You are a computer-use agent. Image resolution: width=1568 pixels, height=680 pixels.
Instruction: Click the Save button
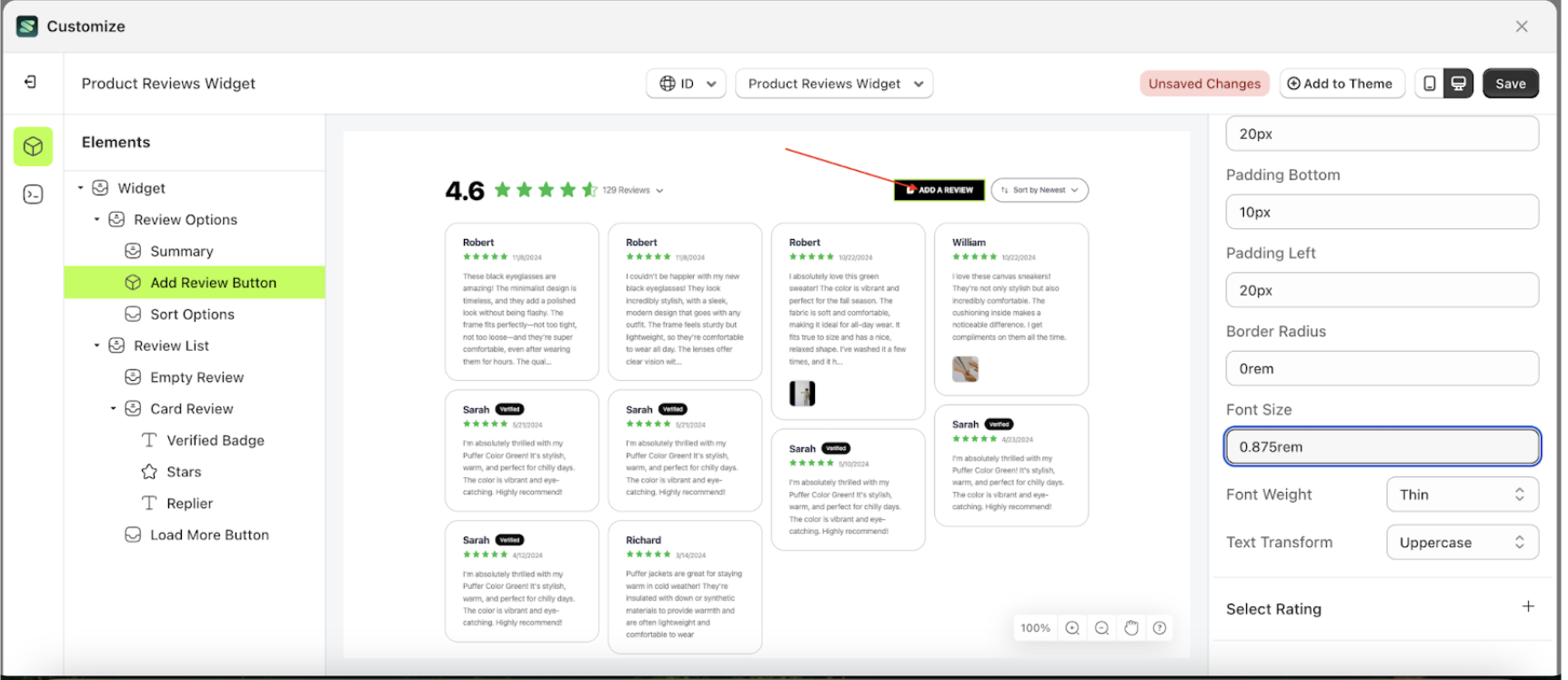click(1511, 84)
